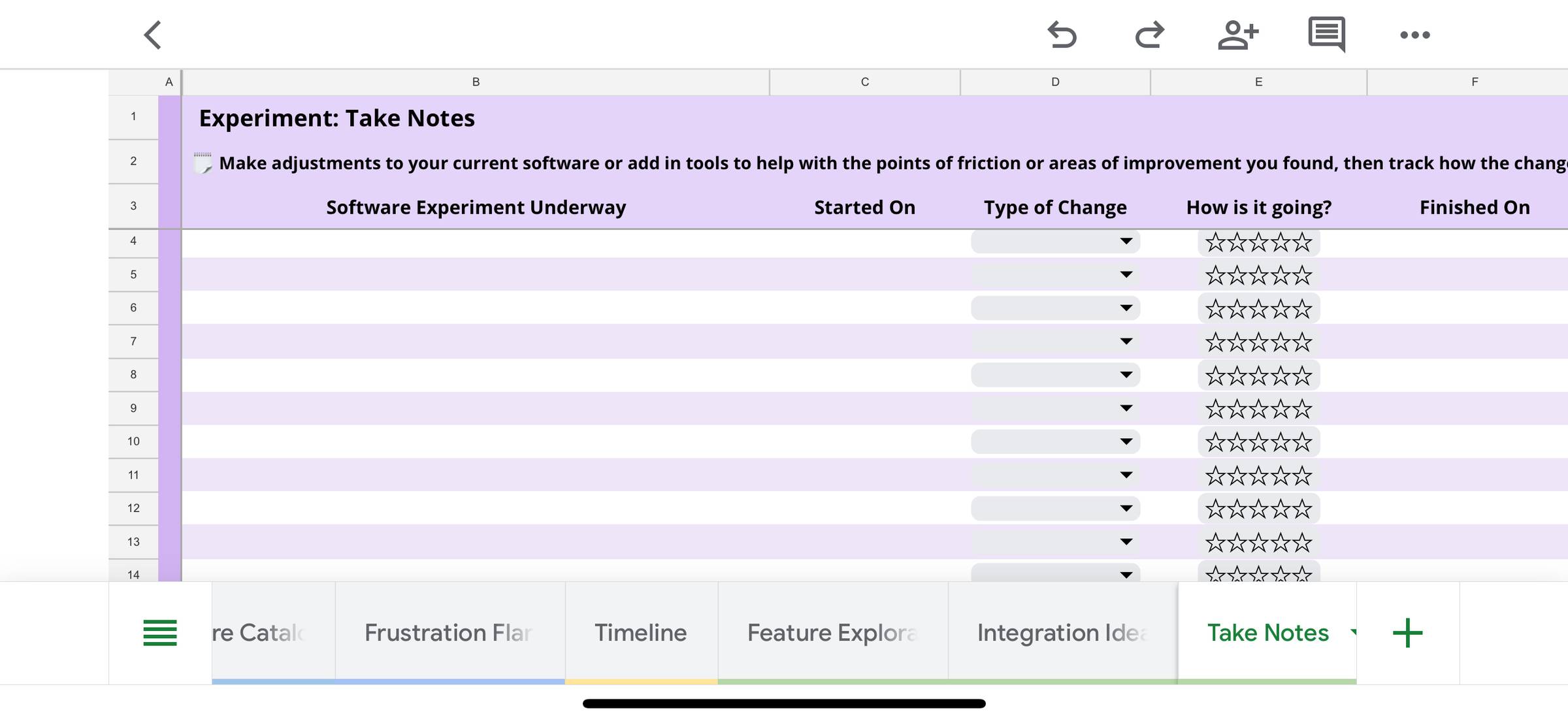Click the star rating in row 6

pyautogui.click(x=1258, y=309)
